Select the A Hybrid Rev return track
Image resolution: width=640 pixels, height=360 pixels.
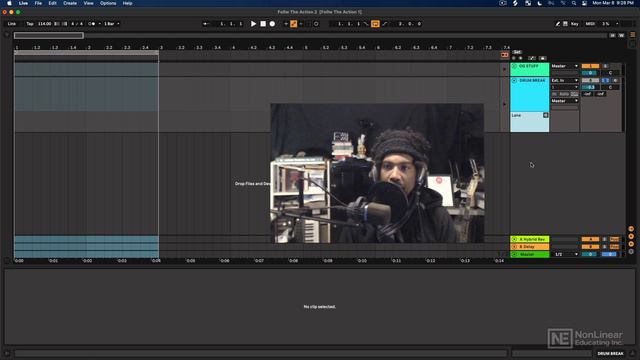click(529, 239)
